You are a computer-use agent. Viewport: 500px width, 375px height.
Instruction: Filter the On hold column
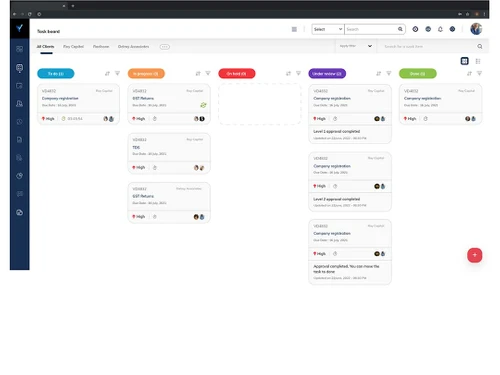(298, 73)
